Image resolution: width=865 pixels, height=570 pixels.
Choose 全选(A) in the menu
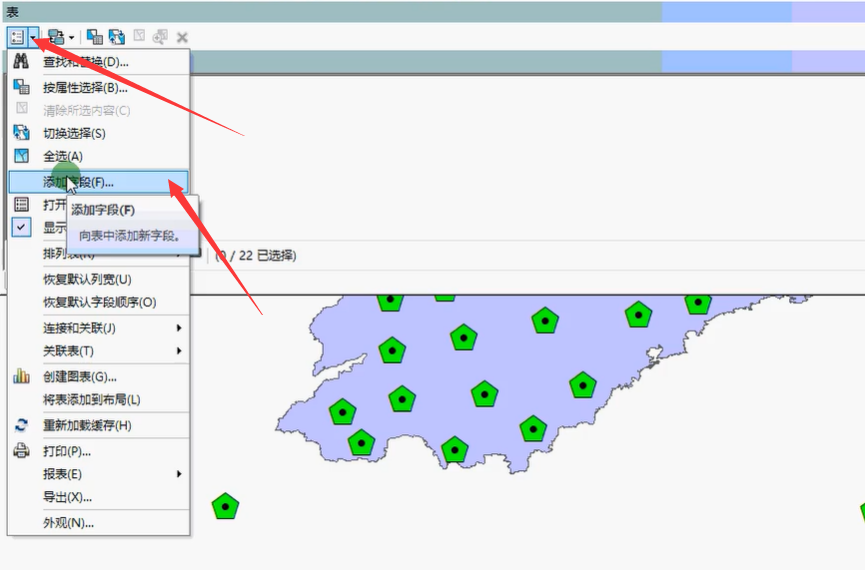(x=98, y=157)
